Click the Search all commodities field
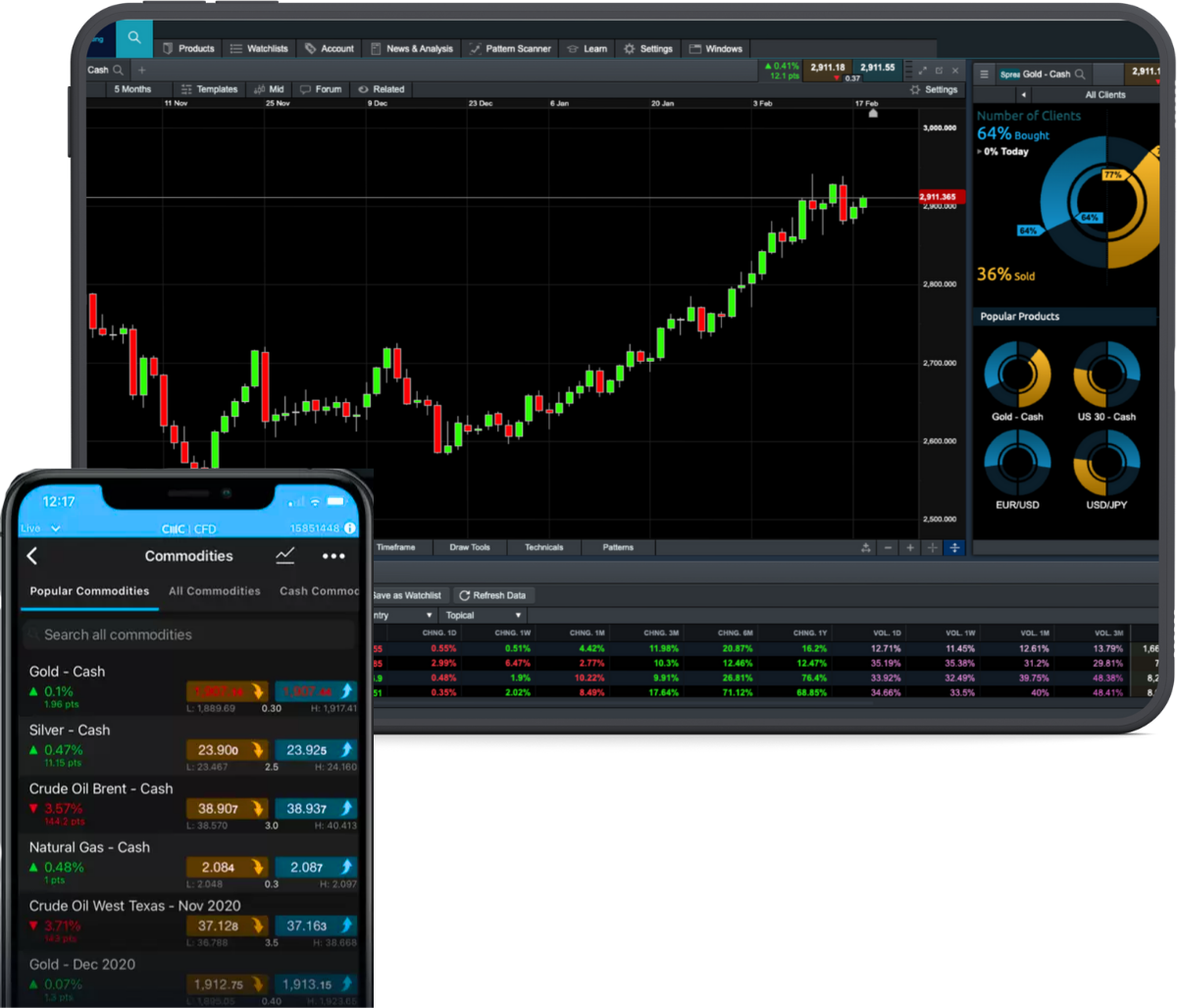This screenshot has height=1008, width=1177. point(189,634)
